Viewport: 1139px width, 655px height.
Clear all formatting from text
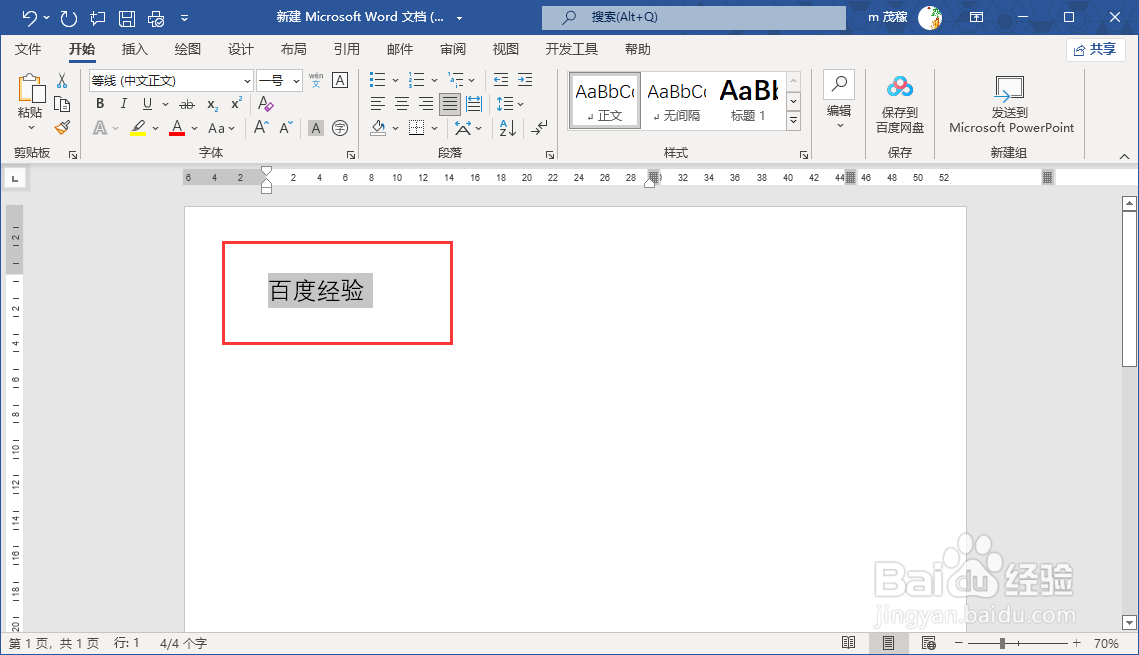tap(265, 104)
